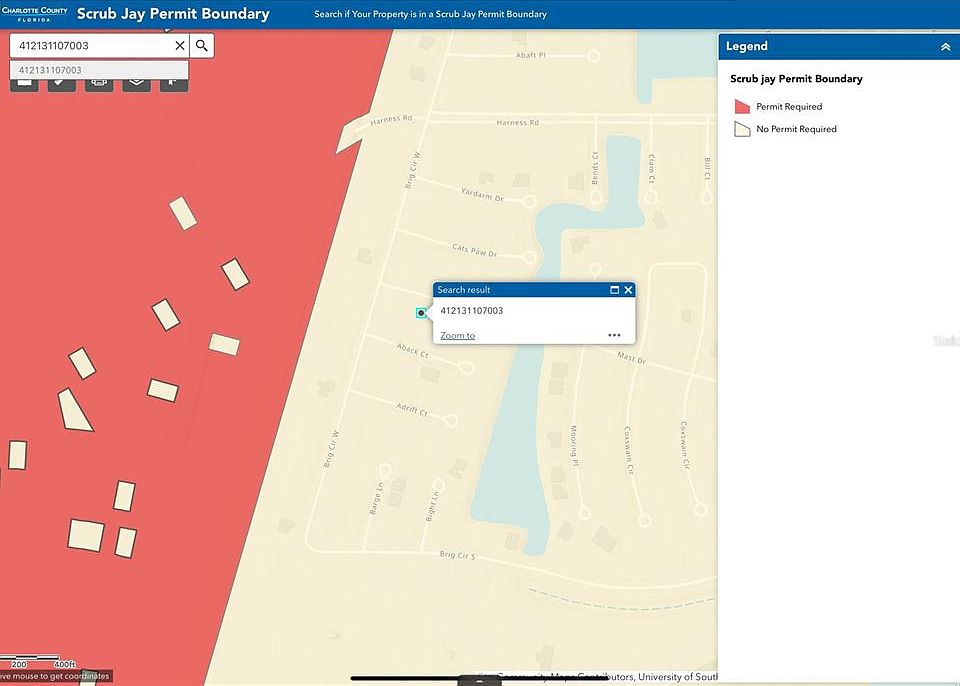
Task: Click the Brig Cir S street label
Action: coord(457,556)
